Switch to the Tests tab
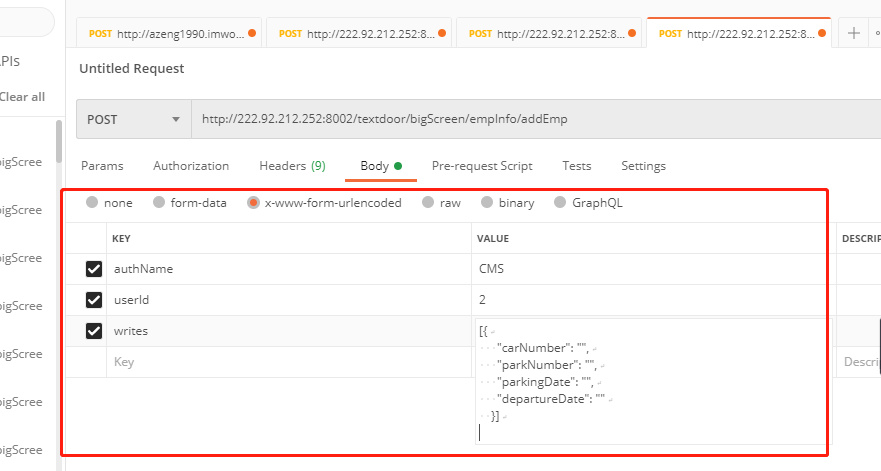This screenshot has height=471, width=881. [576, 166]
